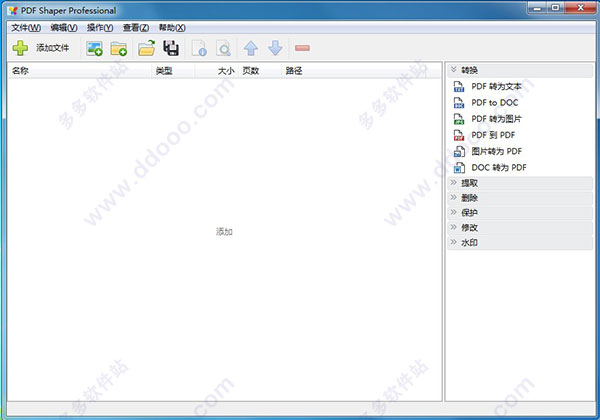This screenshot has height=420, width=600.
Task: Click the PDF 转为文本 icon
Action: tap(459, 87)
